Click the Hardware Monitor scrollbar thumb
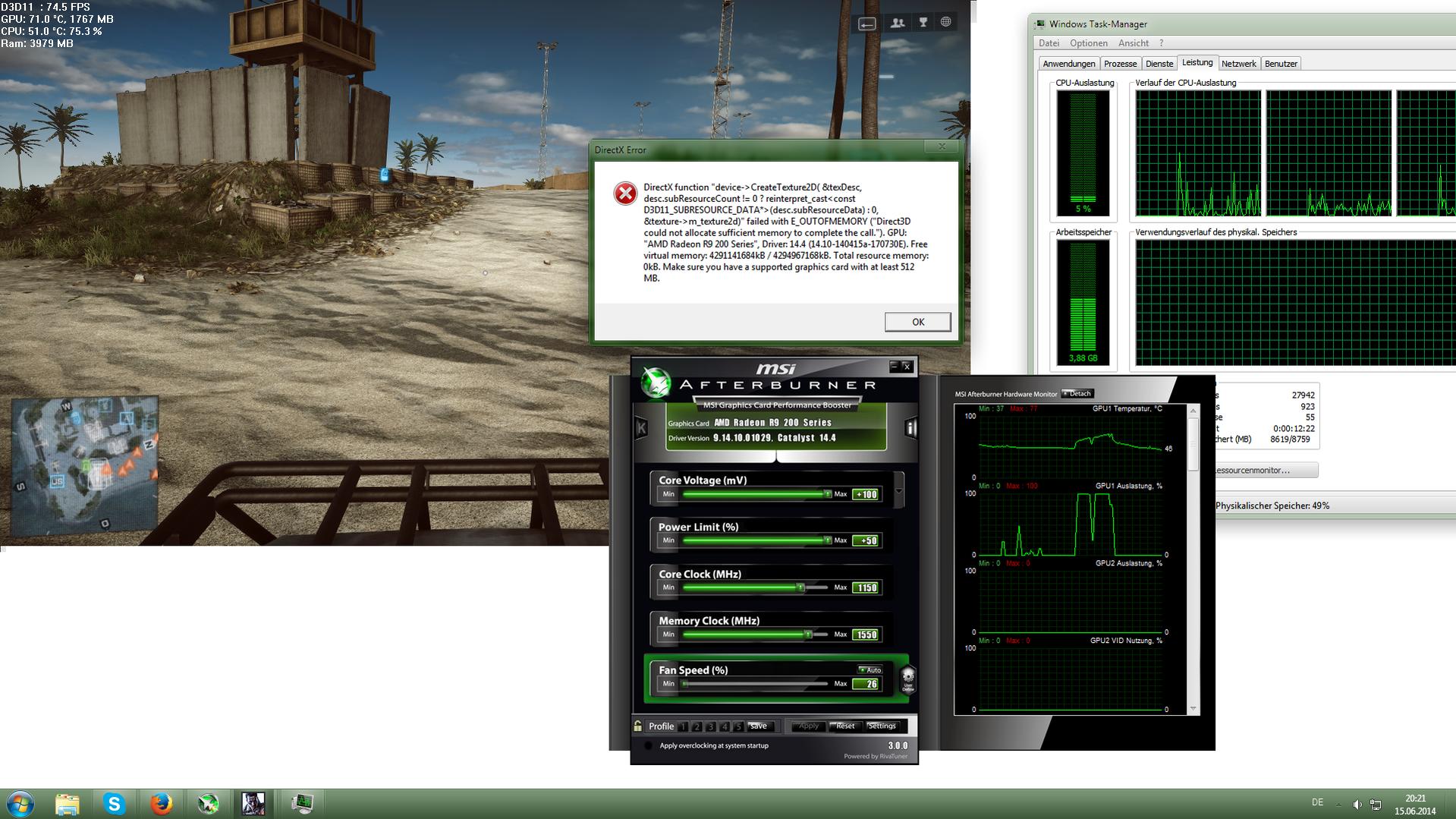 coord(1193,444)
